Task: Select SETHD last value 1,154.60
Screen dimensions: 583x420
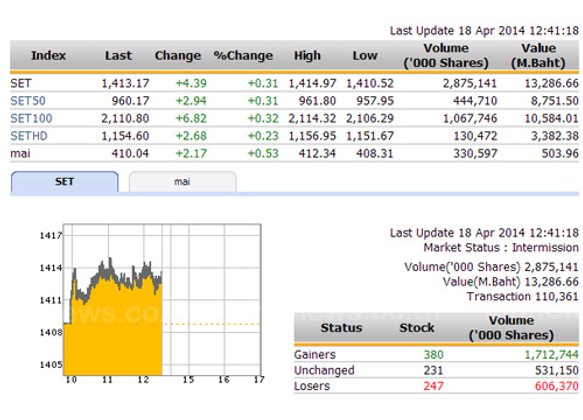Action: 125,136
